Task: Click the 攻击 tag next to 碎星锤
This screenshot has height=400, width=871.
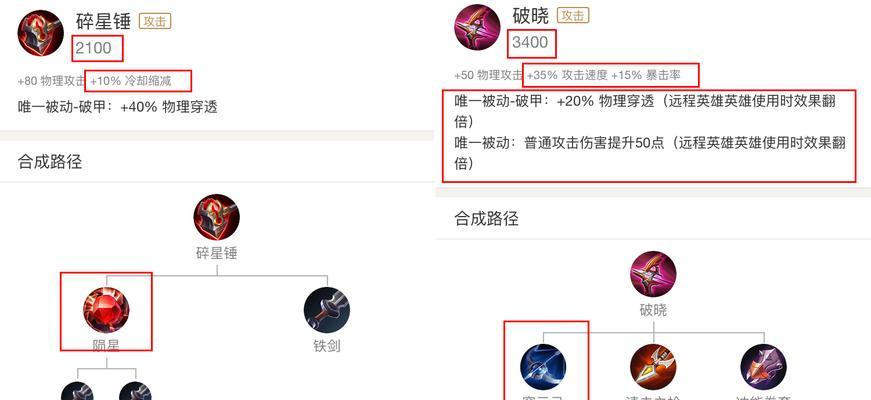Action: 155,21
